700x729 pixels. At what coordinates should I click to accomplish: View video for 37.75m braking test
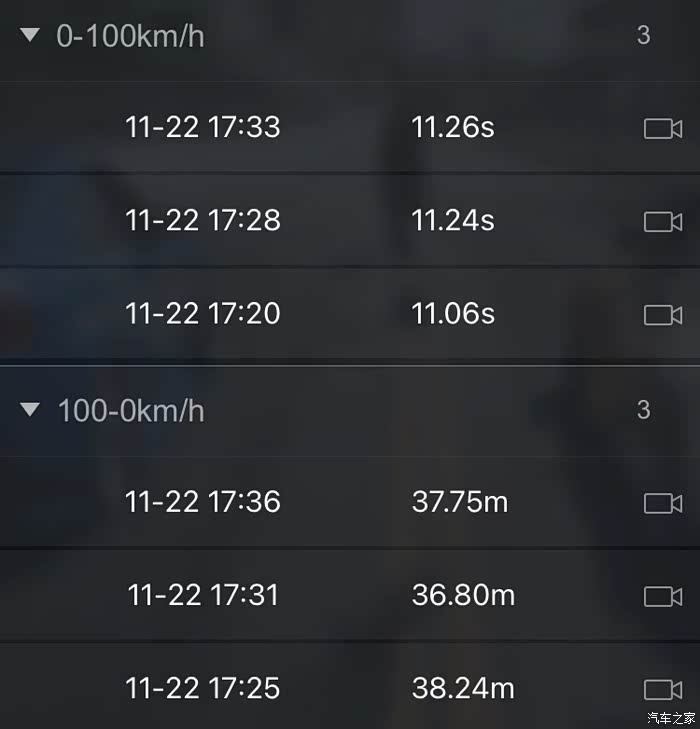pyautogui.click(x=662, y=503)
